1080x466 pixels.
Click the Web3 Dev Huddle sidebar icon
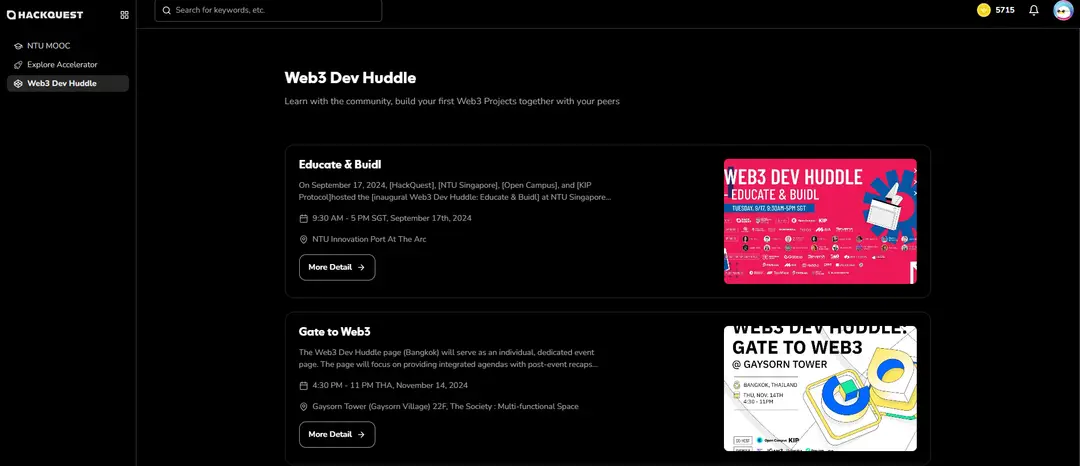pos(18,84)
